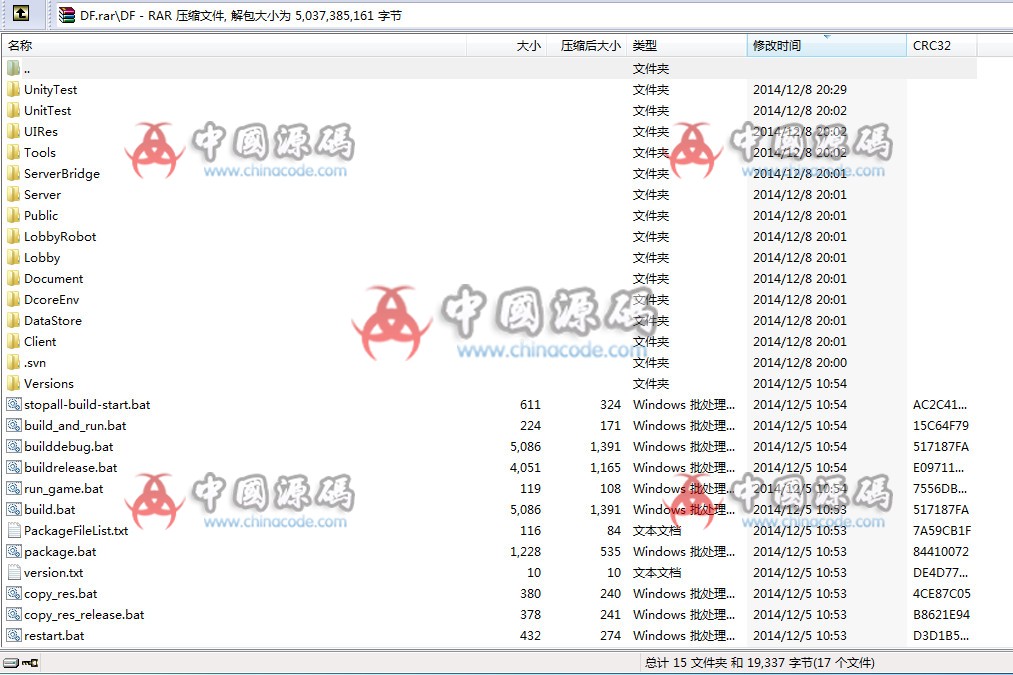Click the Document folder icon
1013x675 pixels.
(x=14, y=278)
